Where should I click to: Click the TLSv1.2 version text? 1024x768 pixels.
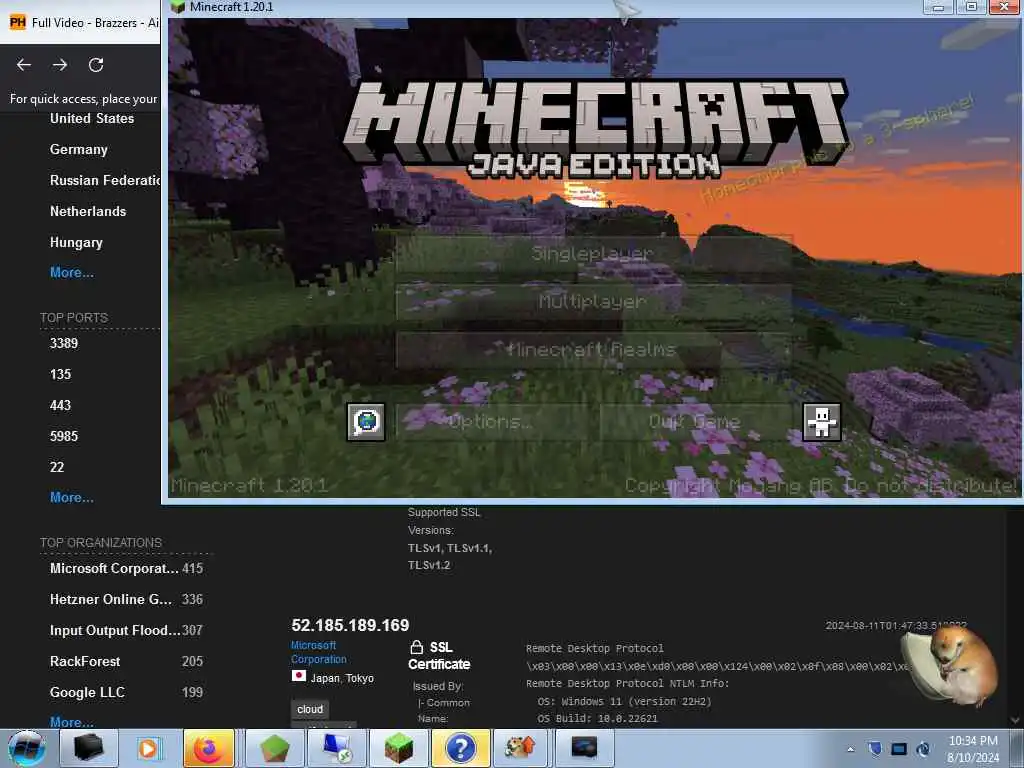tap(429, 565)
